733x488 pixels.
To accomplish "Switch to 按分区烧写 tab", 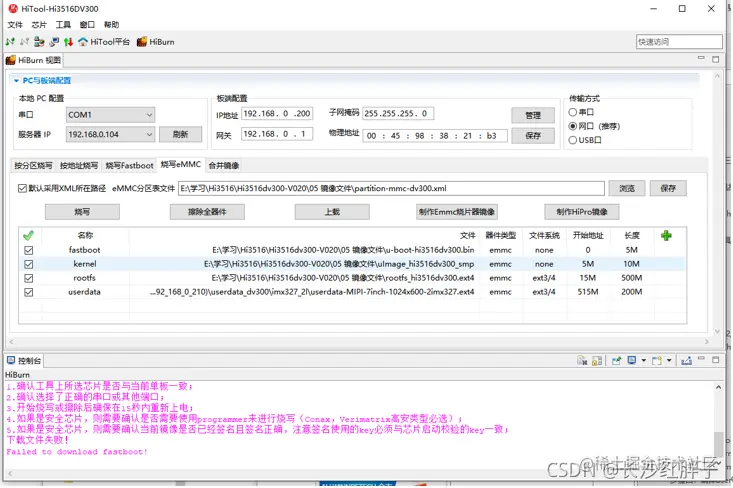I will 33,165.
